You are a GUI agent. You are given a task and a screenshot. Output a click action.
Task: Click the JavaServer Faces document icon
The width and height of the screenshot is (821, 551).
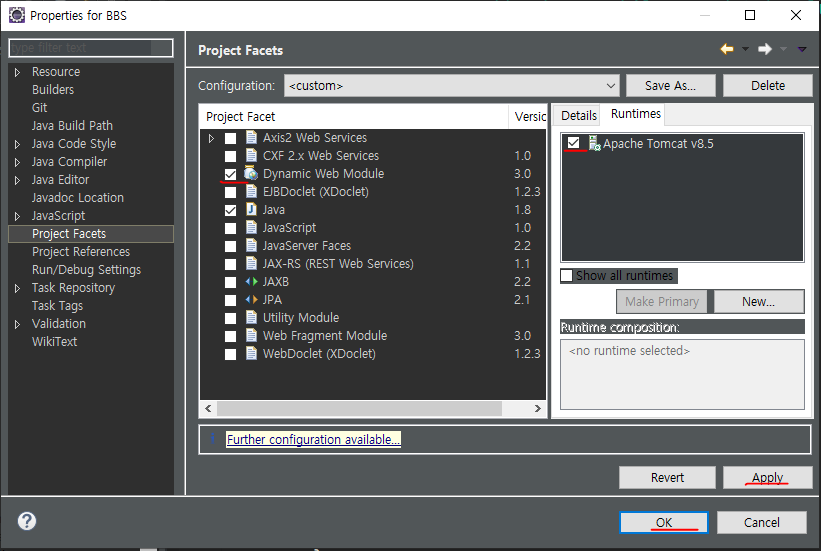(x=251, y=246)
